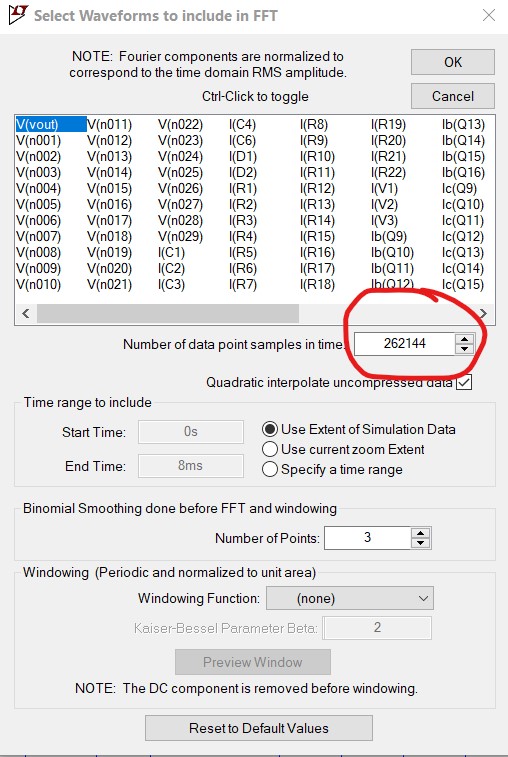Click Reset to Default Values

pos(259,728)
